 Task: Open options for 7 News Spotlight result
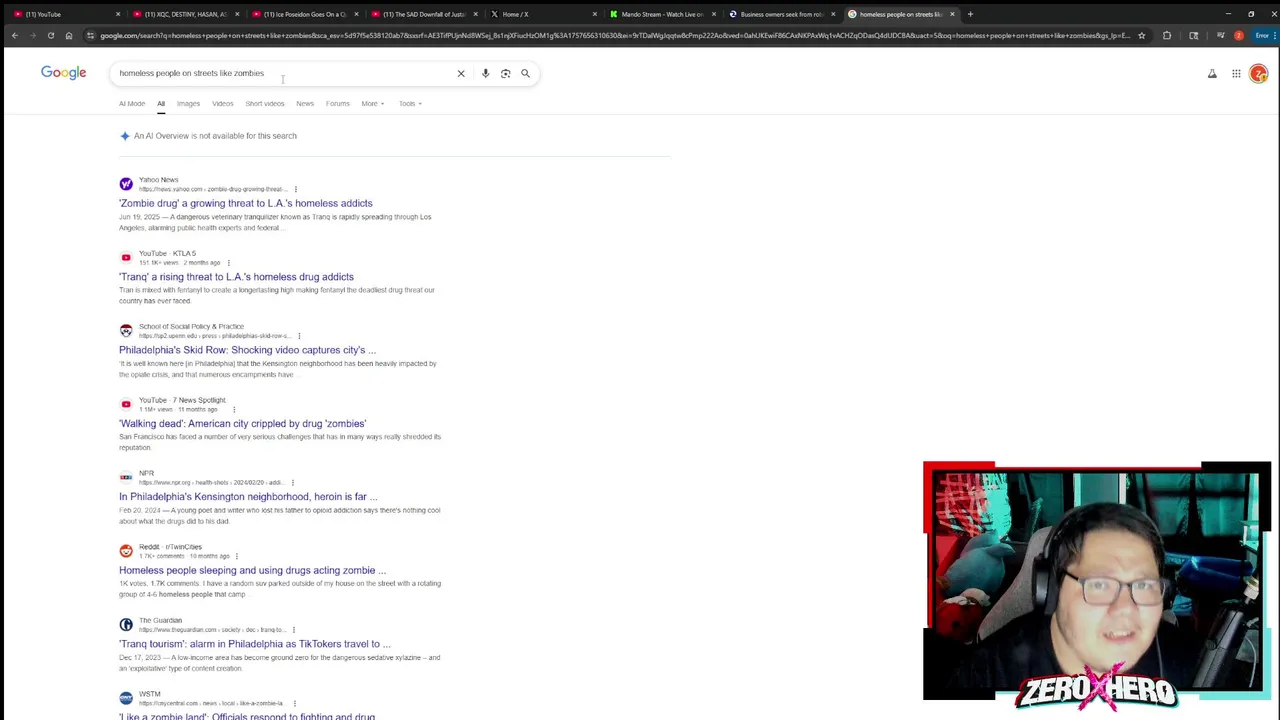[x=234, y=409]
